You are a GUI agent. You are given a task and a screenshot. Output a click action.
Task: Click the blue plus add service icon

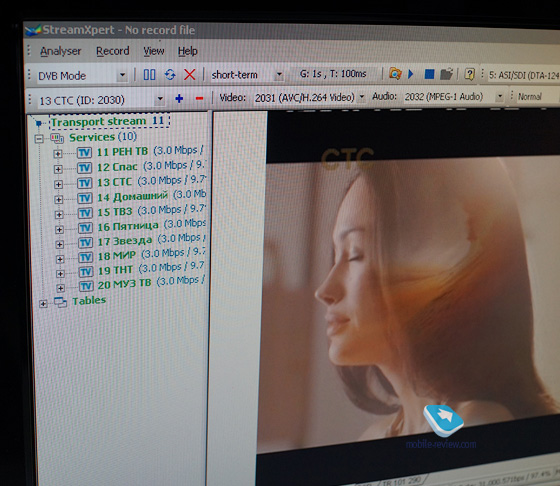[x=179, y=98]
